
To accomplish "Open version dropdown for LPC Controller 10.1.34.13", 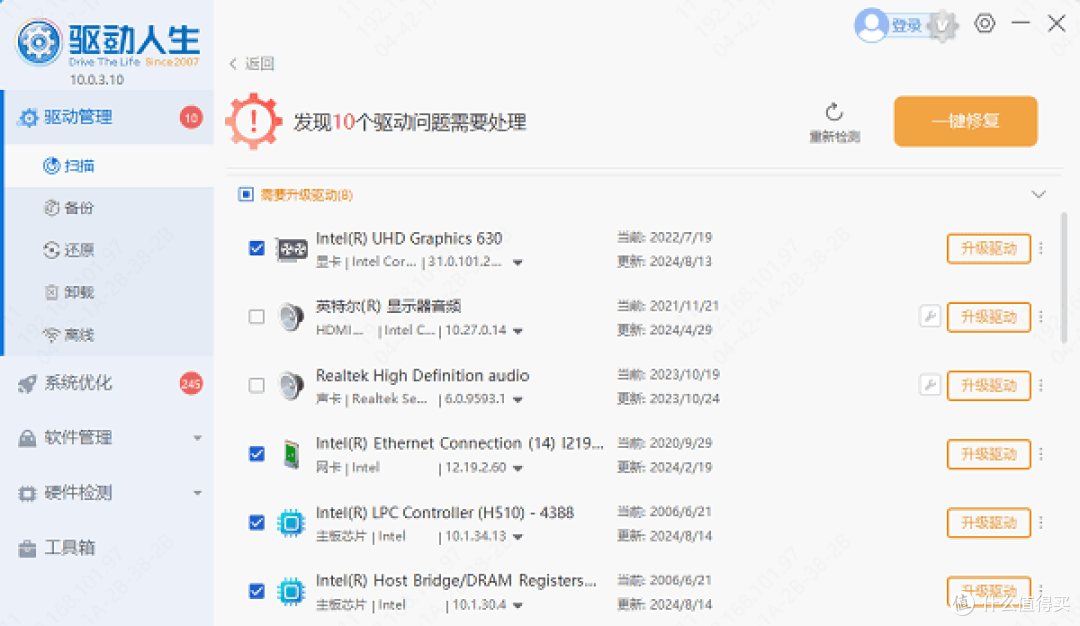I will coord(518,537).
